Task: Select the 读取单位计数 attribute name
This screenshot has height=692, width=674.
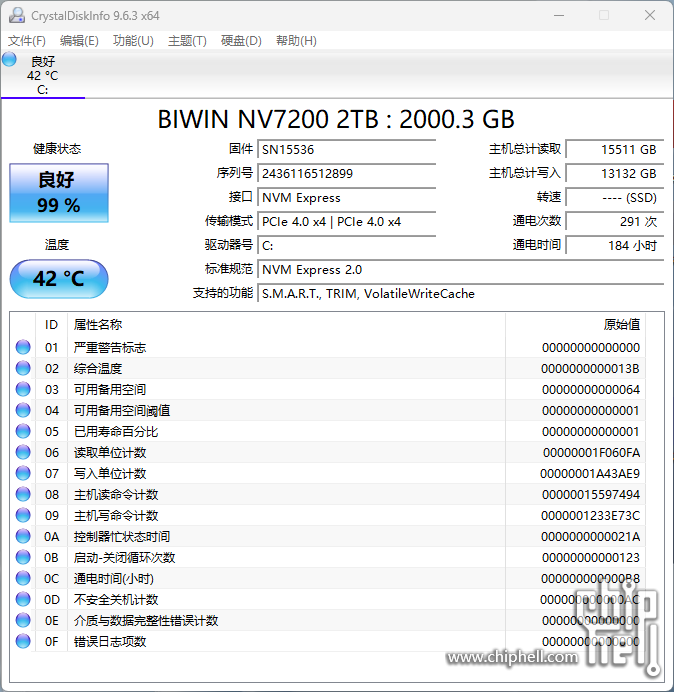Action: coord(109,452)
